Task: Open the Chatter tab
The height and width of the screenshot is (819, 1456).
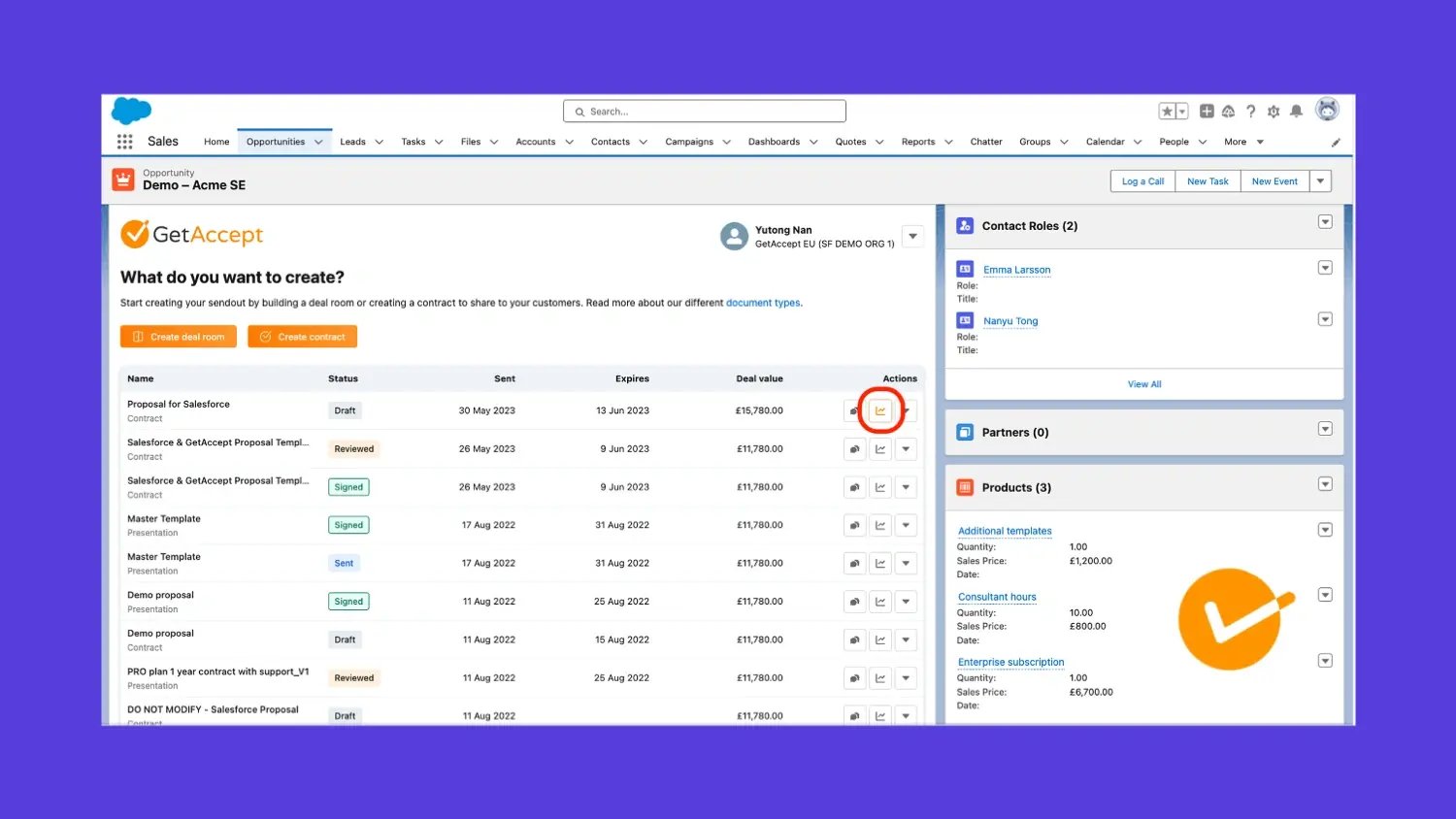Action: pos(986,142)
